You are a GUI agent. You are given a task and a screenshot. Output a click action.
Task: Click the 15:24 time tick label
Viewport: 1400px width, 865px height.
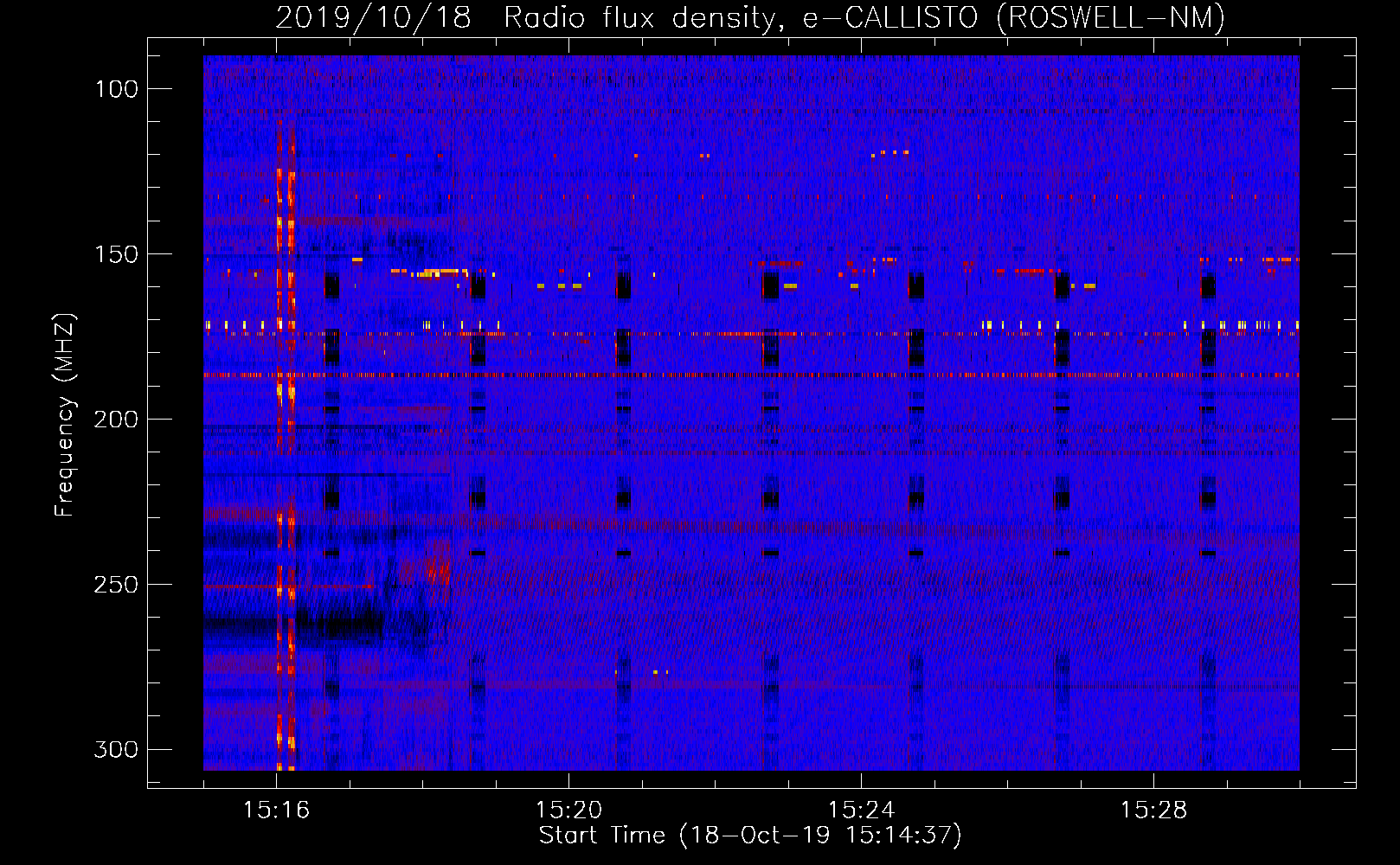[861, 811]
